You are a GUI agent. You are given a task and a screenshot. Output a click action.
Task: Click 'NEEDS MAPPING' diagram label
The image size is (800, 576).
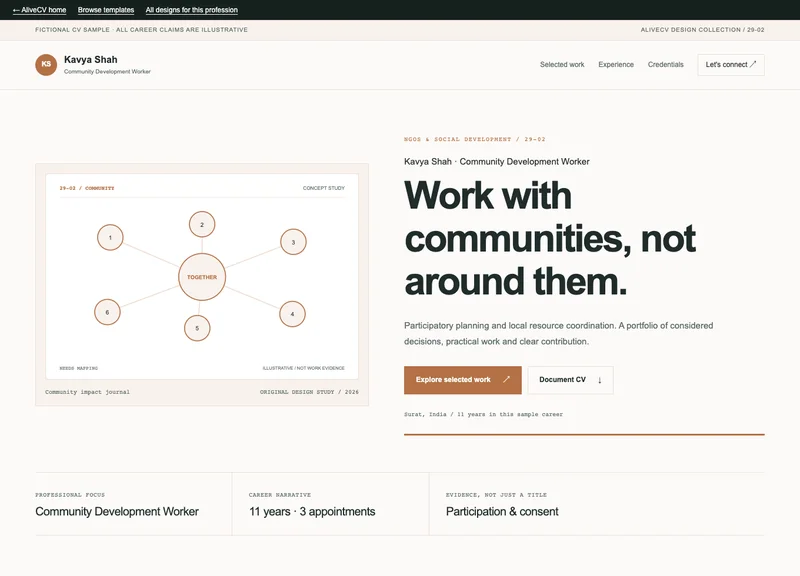(79, 368)
